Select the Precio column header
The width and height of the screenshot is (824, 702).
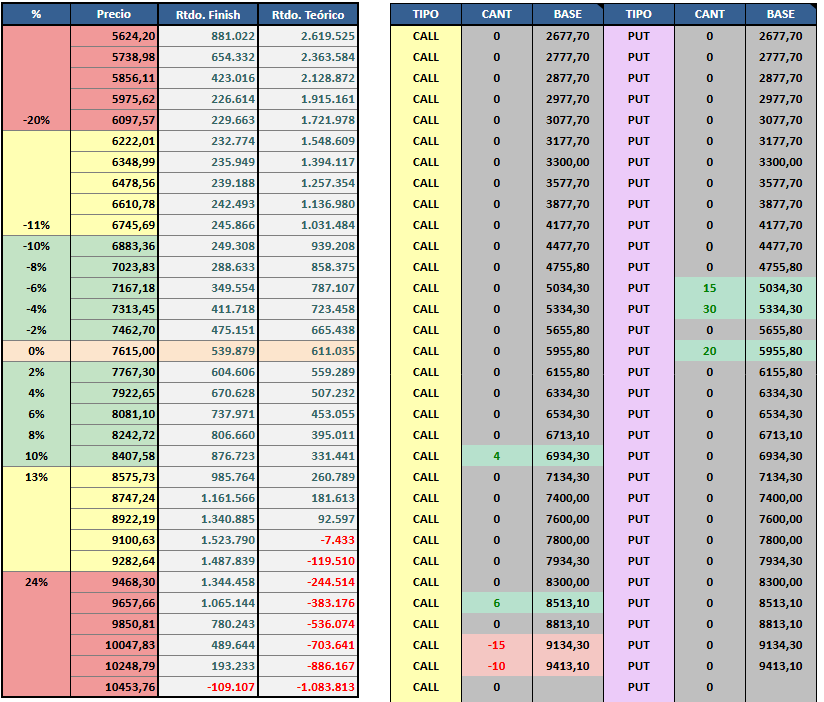(114, 14)
